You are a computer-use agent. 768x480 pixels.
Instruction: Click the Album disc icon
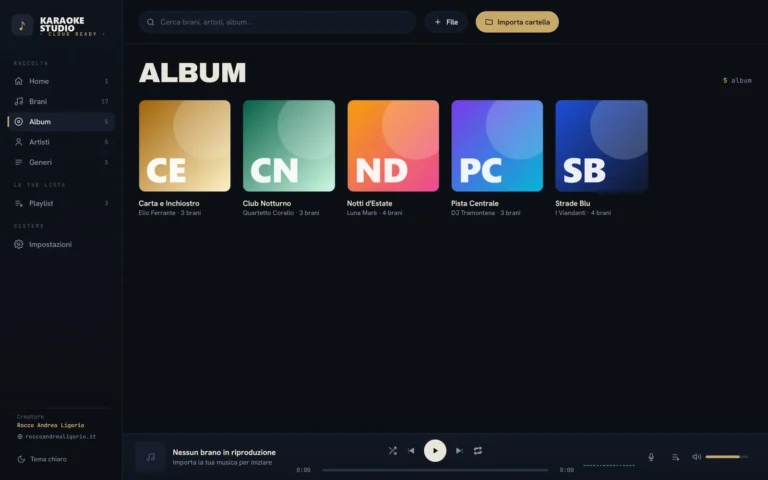pyautogui.click(x=19, y=121)
